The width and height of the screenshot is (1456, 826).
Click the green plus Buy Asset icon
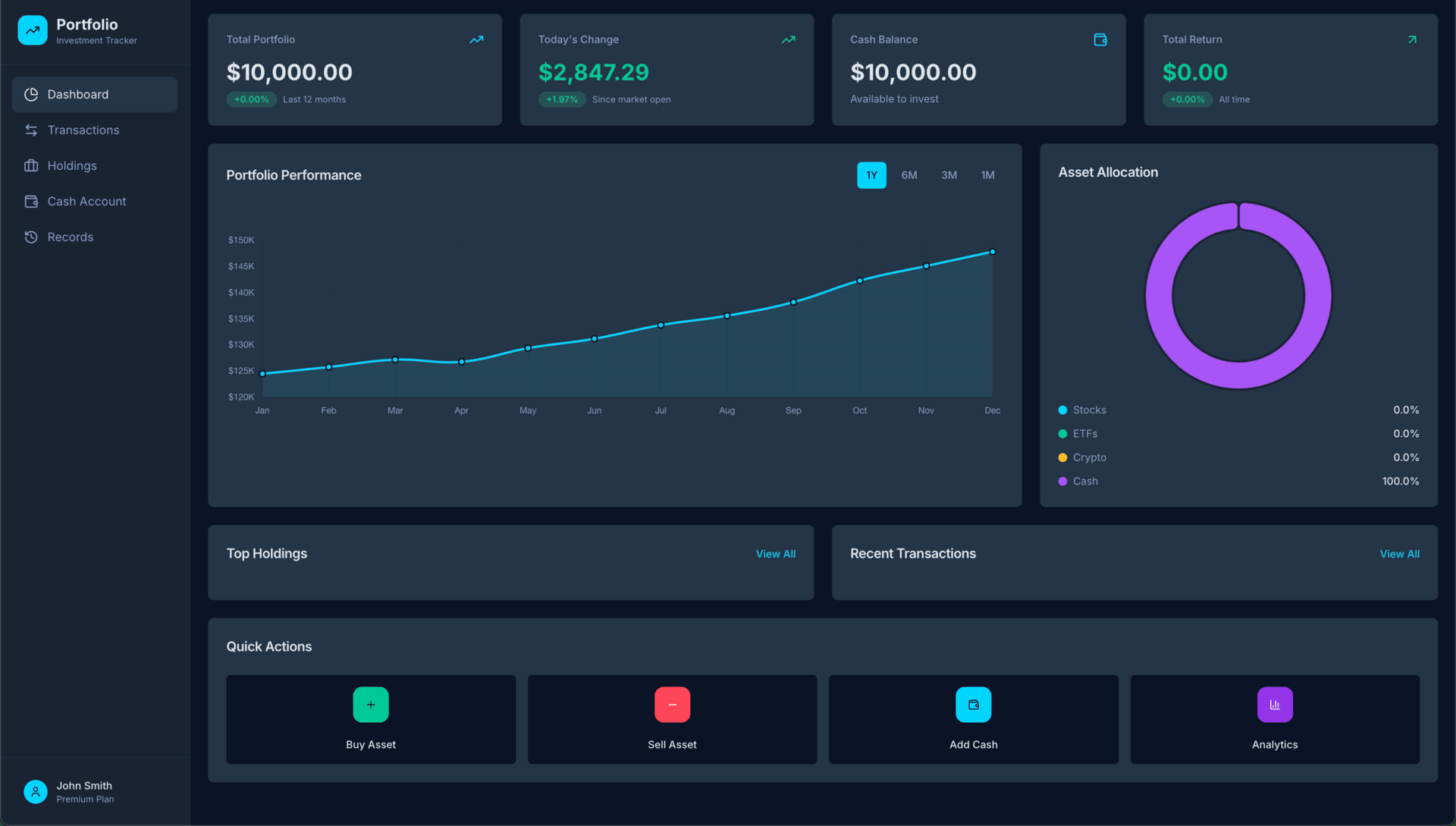tap(371, 705)
